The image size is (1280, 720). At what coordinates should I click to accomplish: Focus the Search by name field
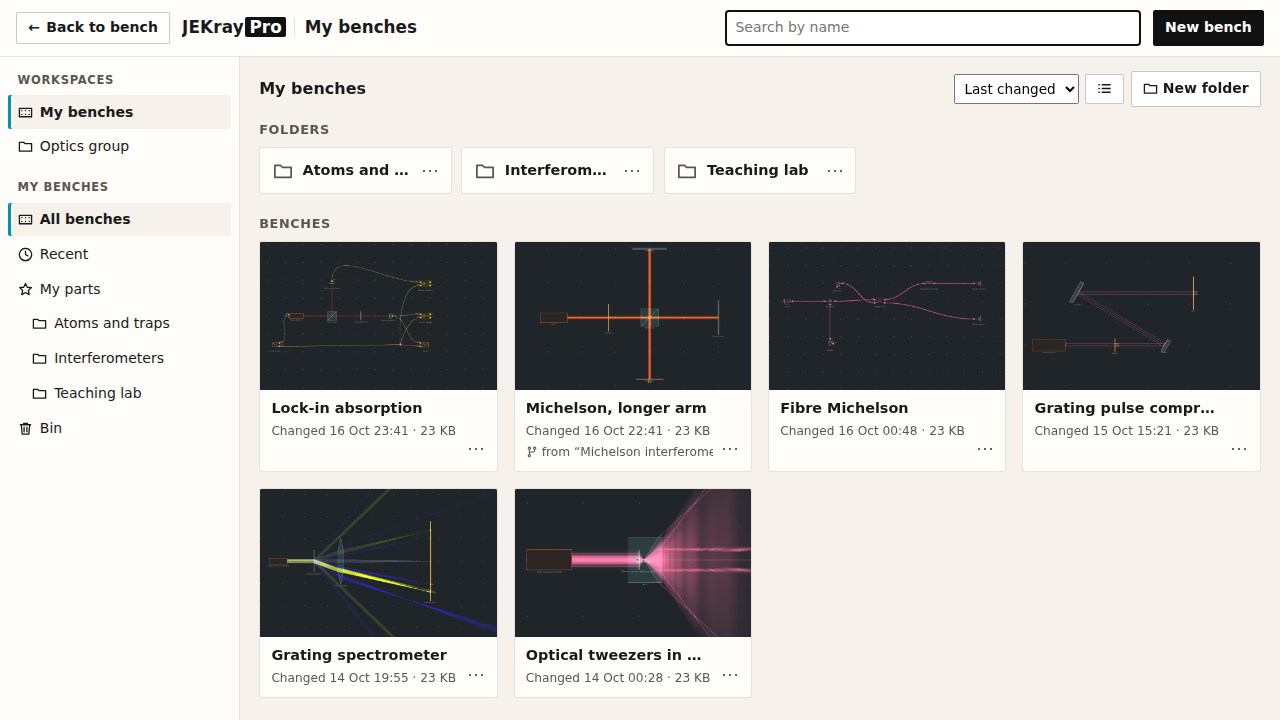(x=932, y=28)
